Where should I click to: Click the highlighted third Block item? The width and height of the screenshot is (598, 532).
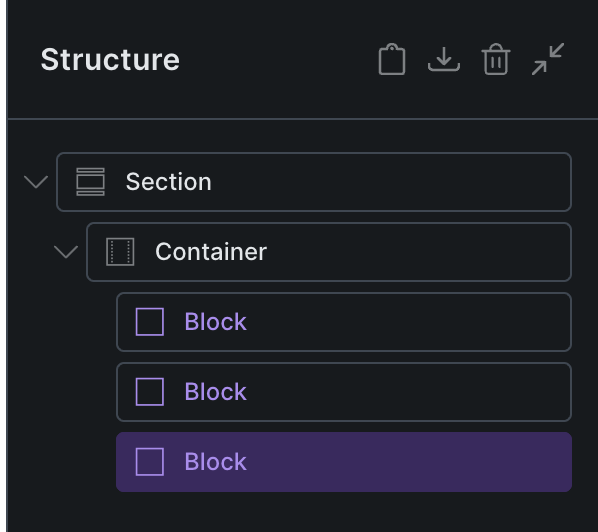pos(344,462)
